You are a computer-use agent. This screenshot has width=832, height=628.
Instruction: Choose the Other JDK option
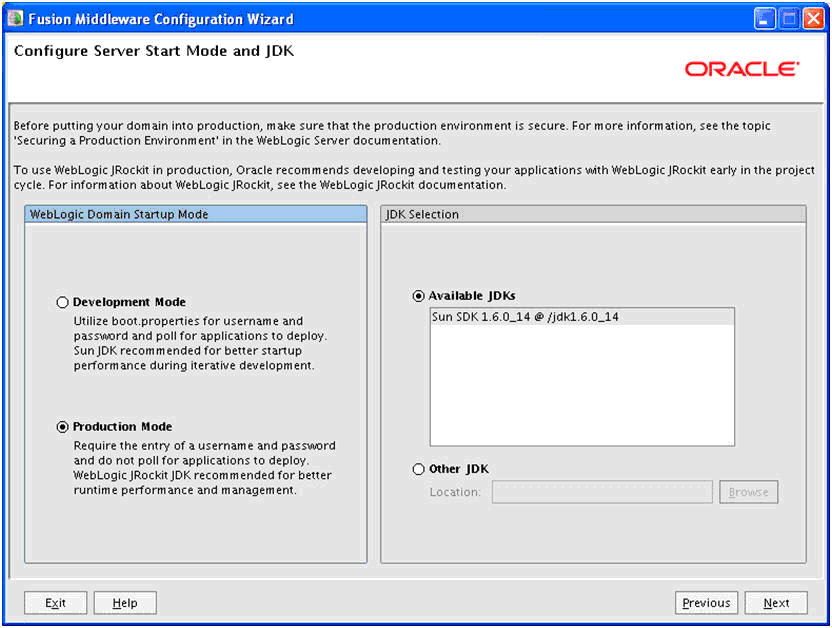pyautogui.click(x=418, y=469)
